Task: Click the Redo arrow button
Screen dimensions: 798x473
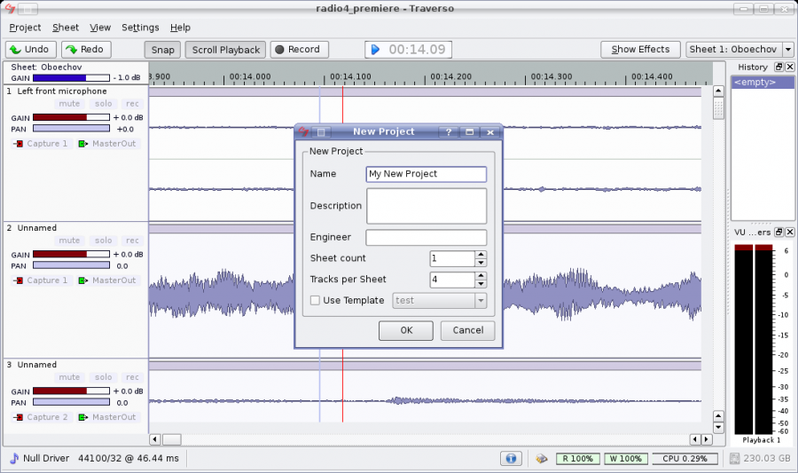Action: click(x=86, y=49)
